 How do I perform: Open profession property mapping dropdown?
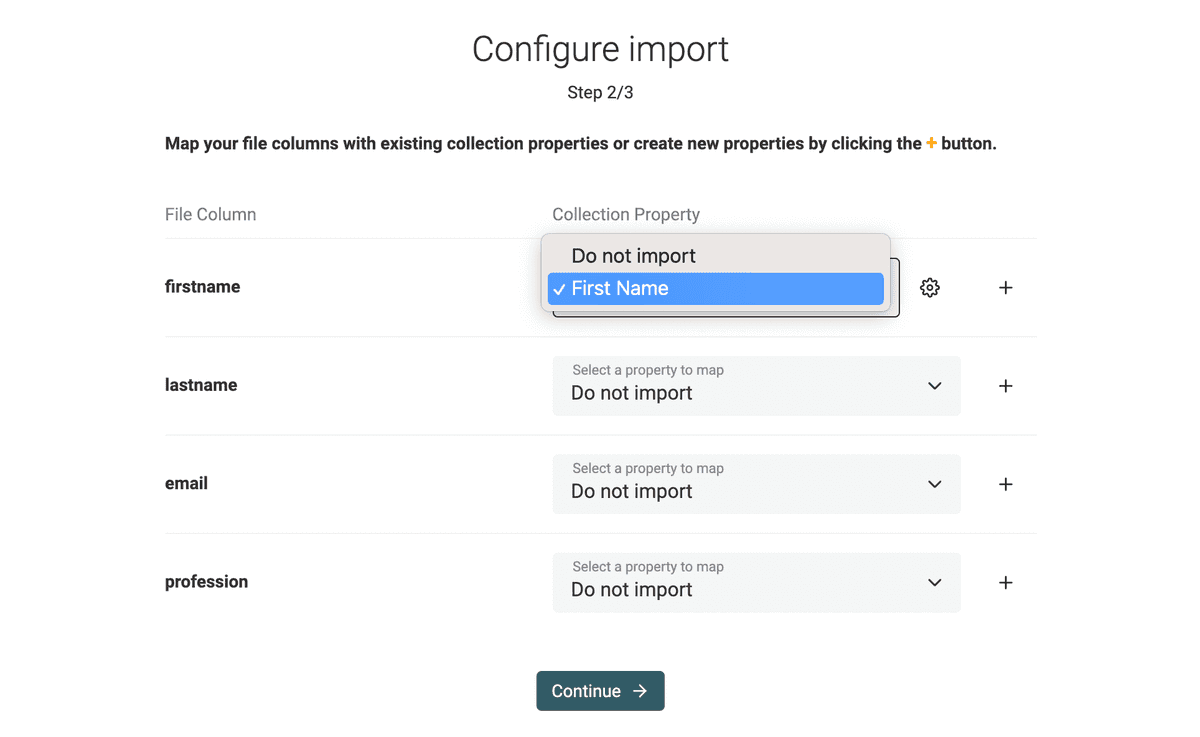[x=757, y=583]
